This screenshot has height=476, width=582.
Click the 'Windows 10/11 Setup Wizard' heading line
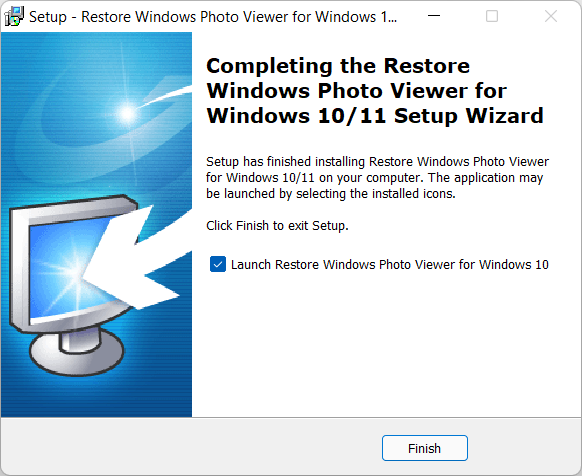point(375,116)
